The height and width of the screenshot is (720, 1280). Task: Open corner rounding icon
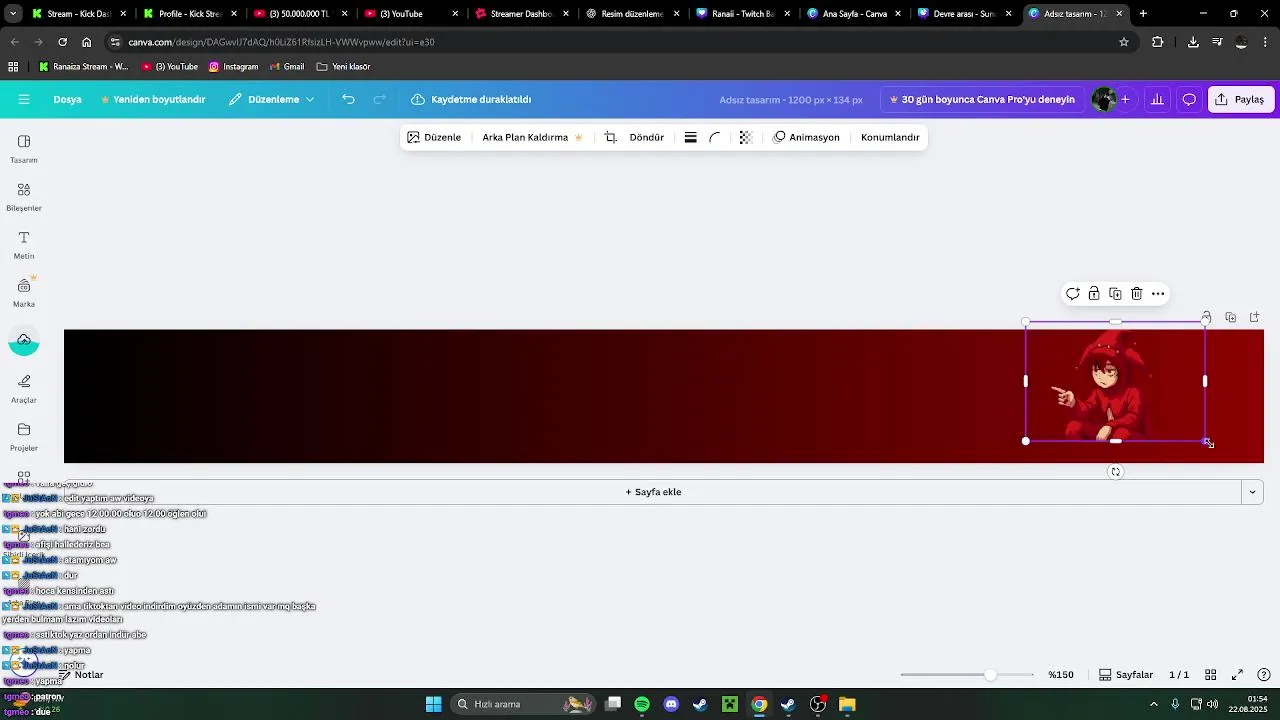pyautogui.click(x=715, y=137)
